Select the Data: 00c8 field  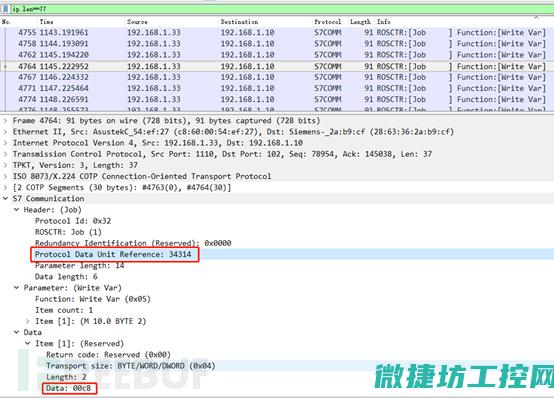[69, 388]
